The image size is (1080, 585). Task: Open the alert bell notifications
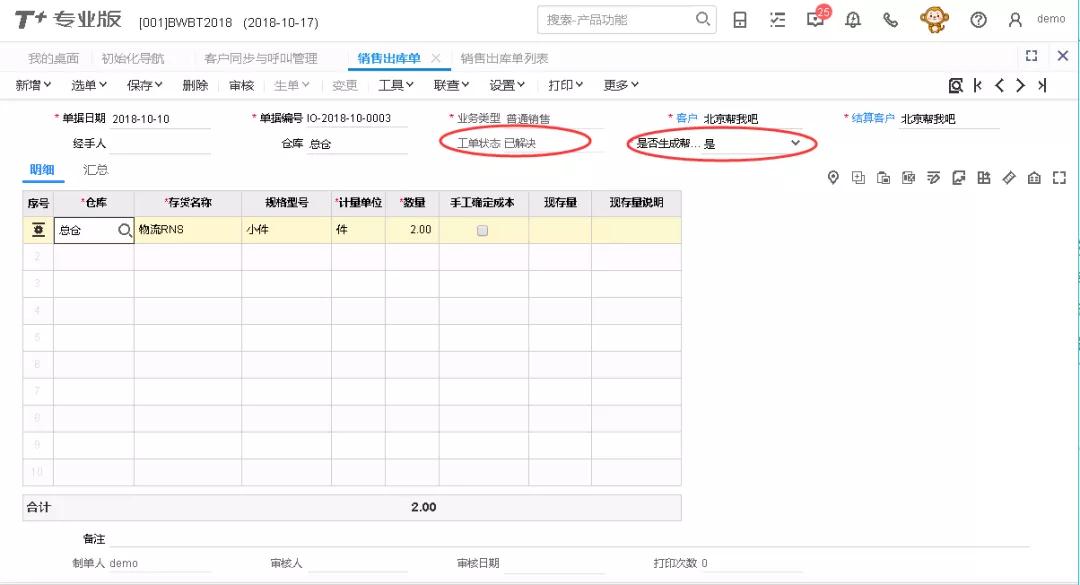click(x=853, y=20)
